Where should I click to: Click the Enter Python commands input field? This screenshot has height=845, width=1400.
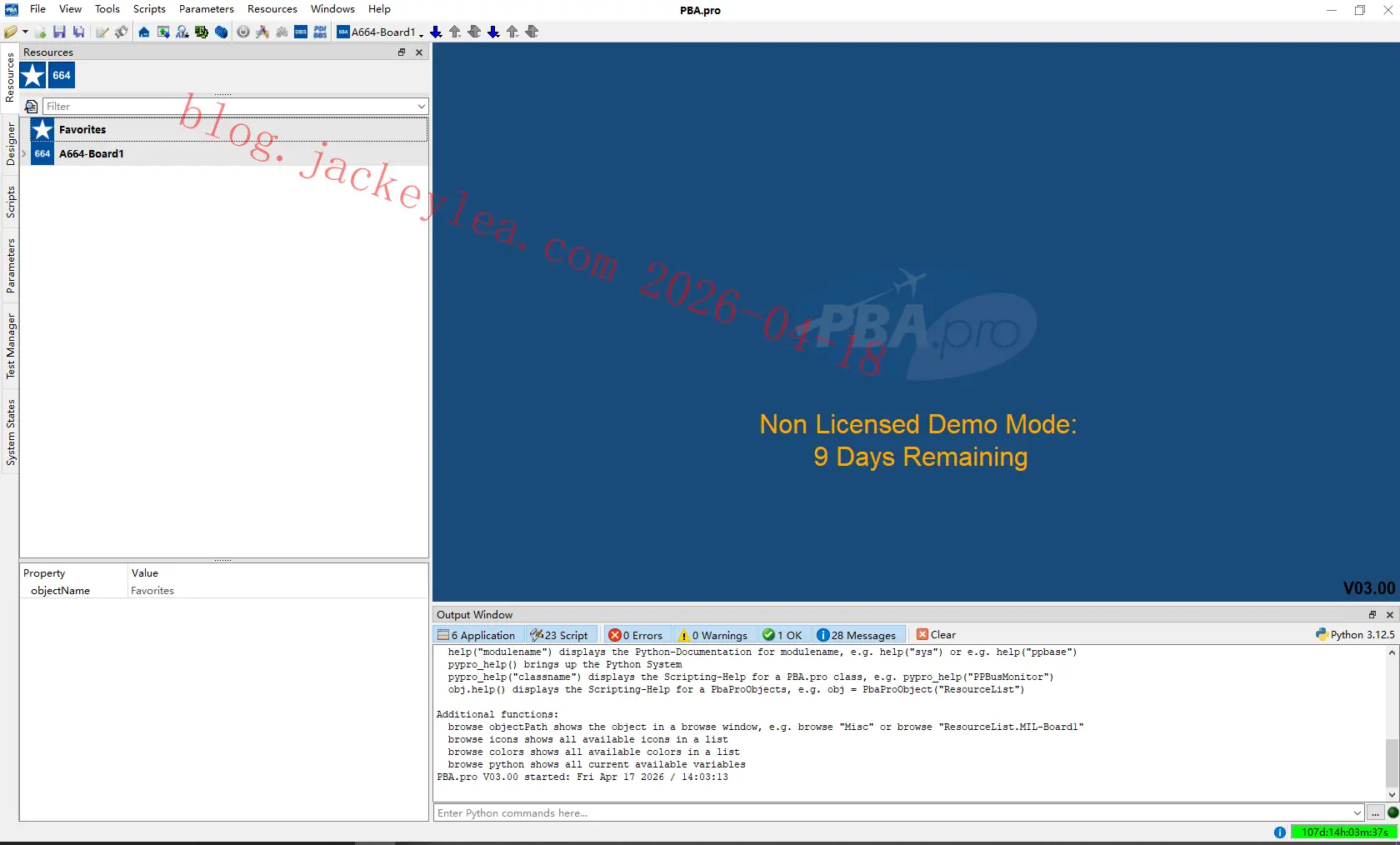pos(898,813)
